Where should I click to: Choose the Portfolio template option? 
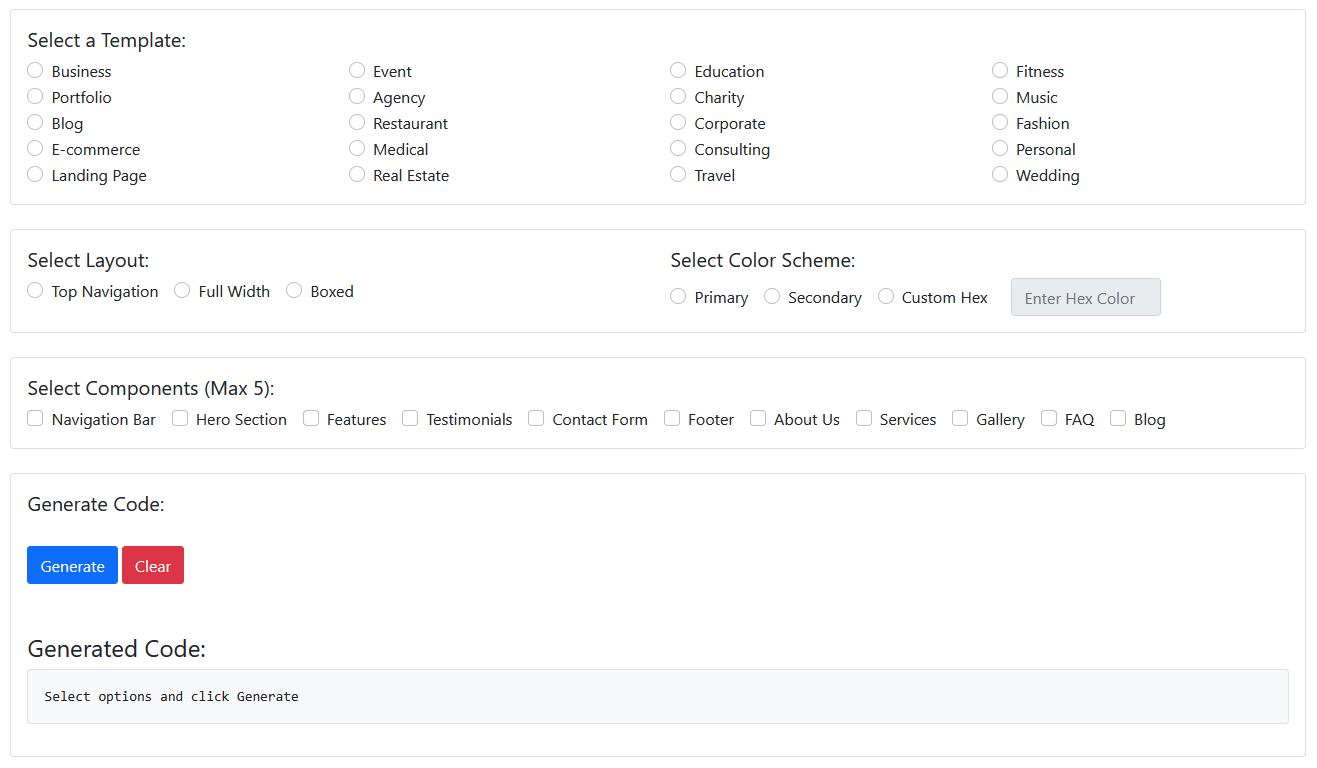35,96
